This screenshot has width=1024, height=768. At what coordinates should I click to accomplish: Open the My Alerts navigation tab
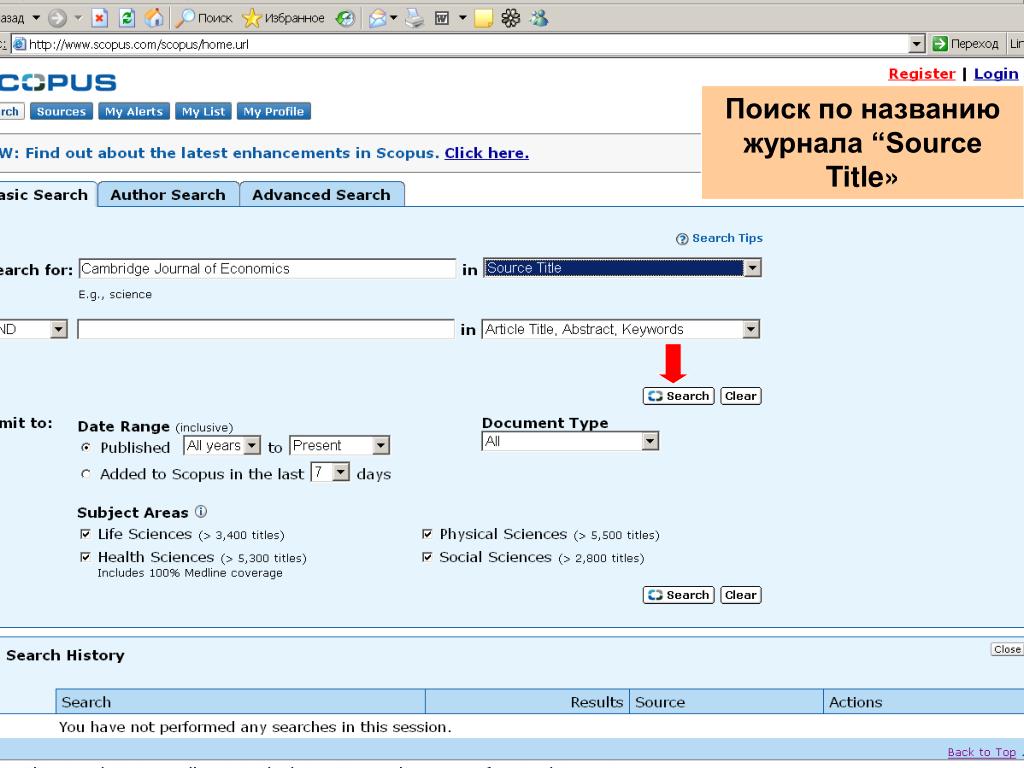coord(134,112)
